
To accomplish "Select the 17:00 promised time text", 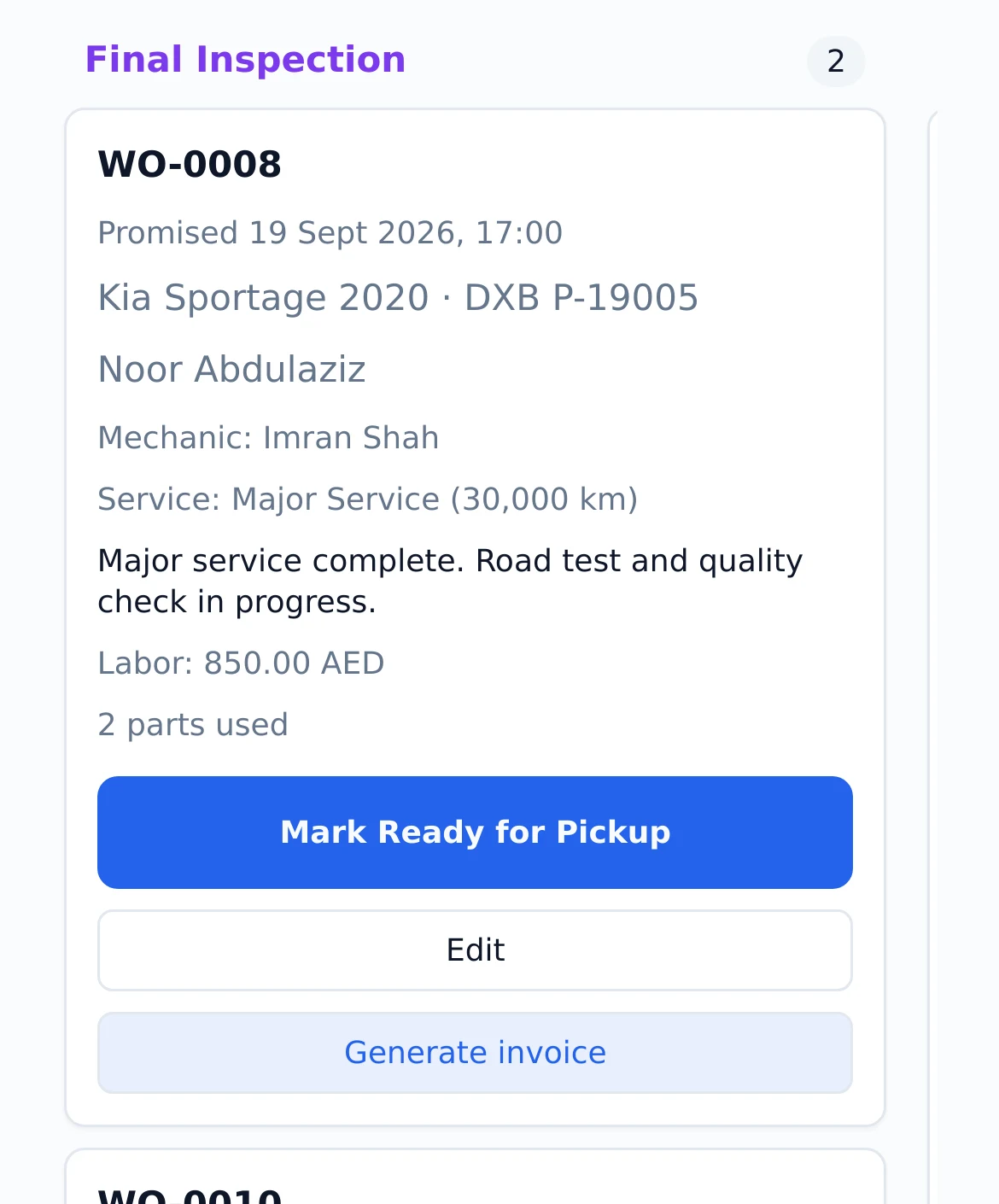I will (518, 232).
